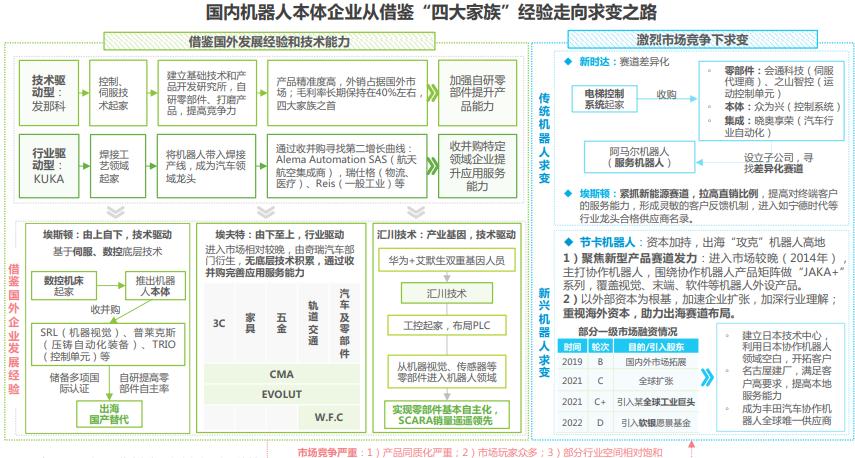The image size is (855, 458).
Task: Click the bullet 集成：晓奥享荣
Action: tap(778, 126)
